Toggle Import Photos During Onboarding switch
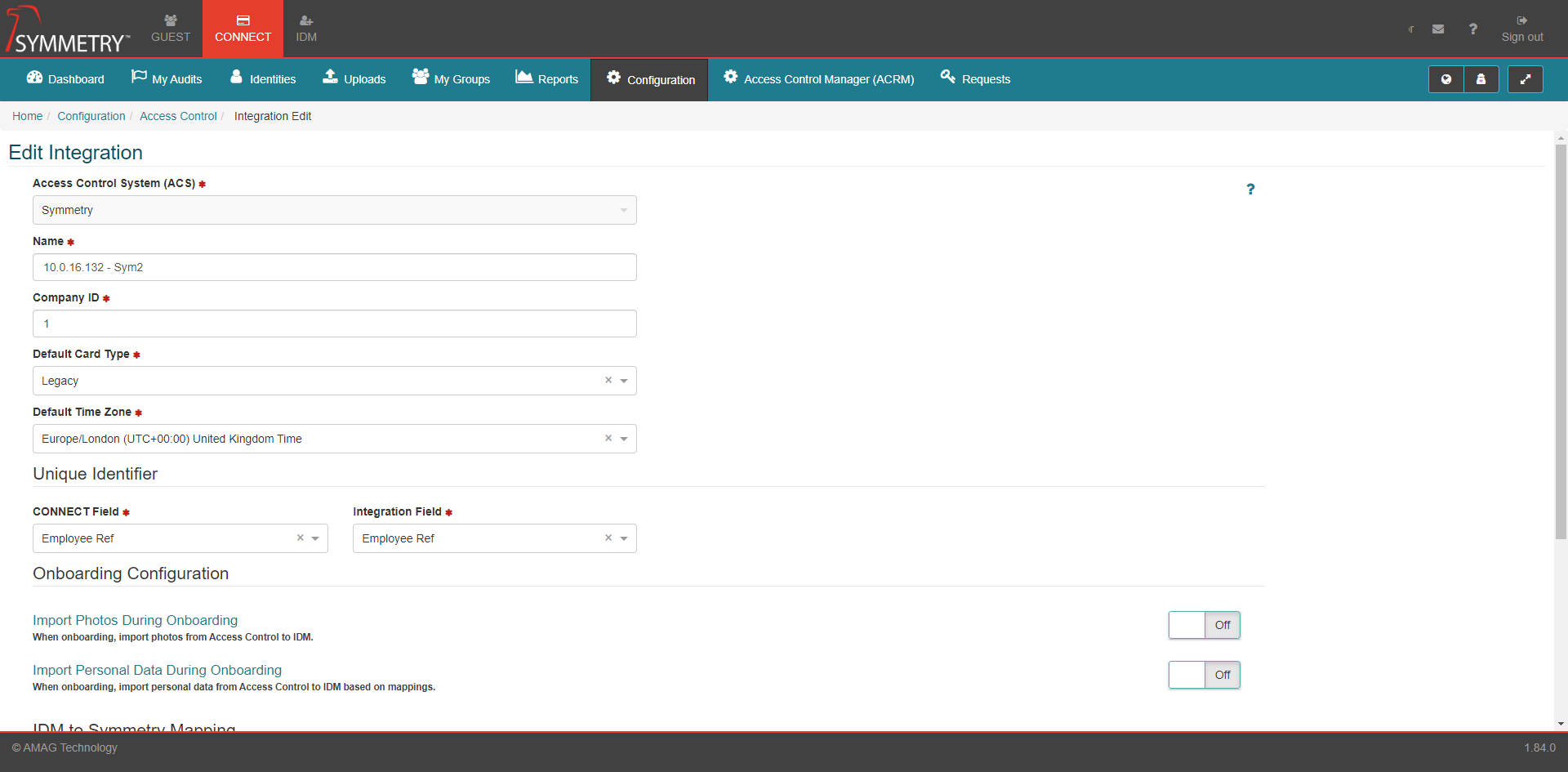Screen dimensions: 1568x772 tap(1205, 625)
